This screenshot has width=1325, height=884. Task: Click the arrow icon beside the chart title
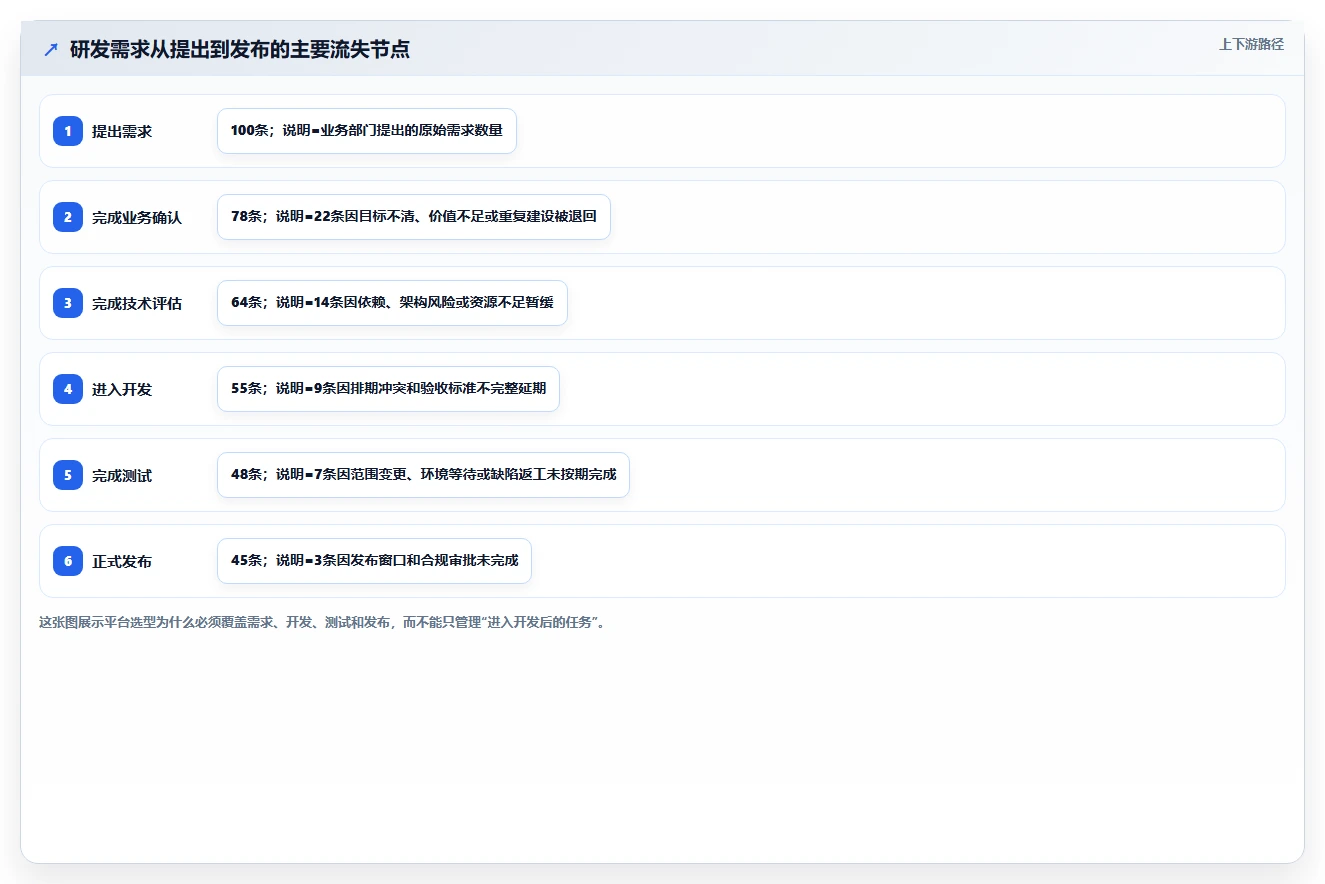pyautogui.click(x=51, y=49)
